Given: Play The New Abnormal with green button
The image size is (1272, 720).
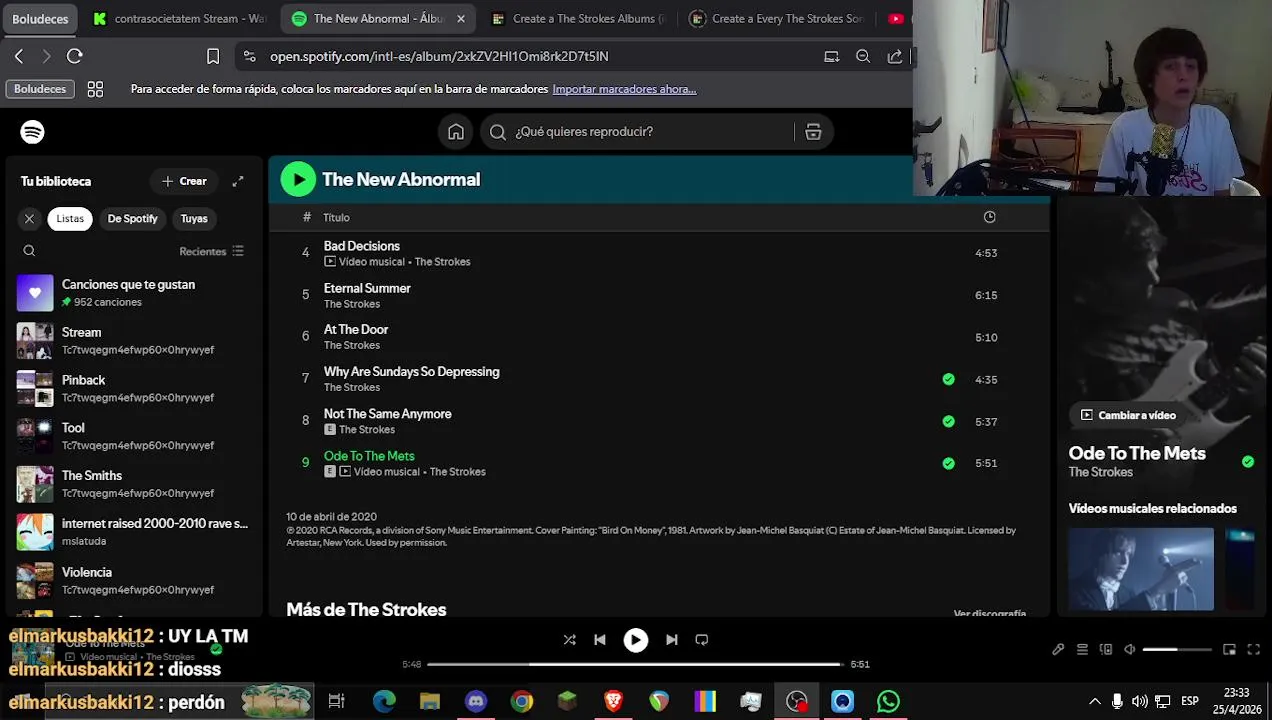Looking at the screenshot, I should [x=298, y=179].
